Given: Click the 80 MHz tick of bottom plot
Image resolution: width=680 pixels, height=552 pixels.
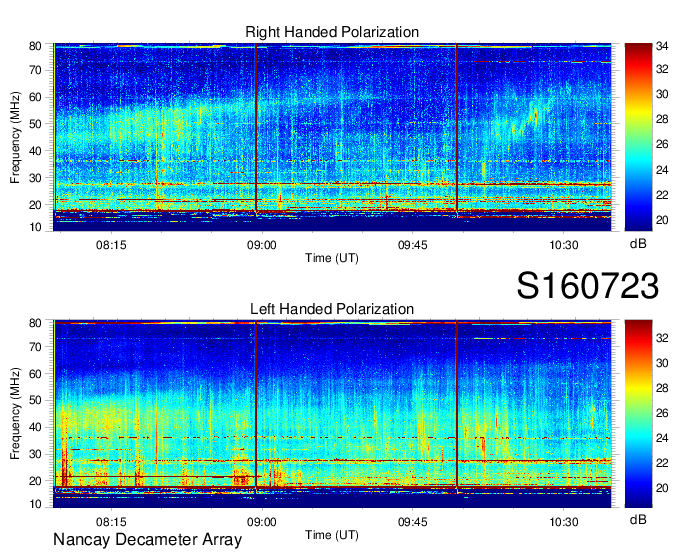Looking at the screenshot, I should [x=35, y=323].
